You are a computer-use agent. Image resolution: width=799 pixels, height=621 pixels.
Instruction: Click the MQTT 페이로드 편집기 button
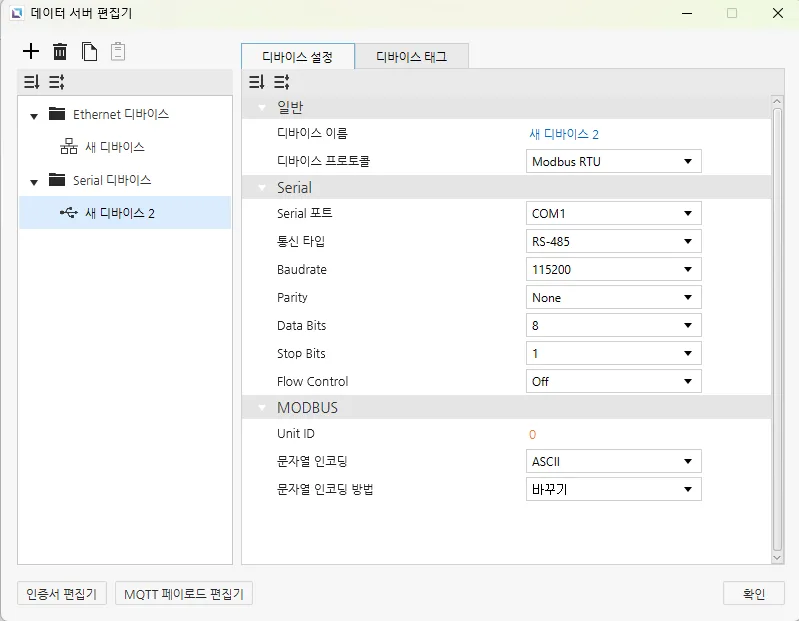point(184,594)
